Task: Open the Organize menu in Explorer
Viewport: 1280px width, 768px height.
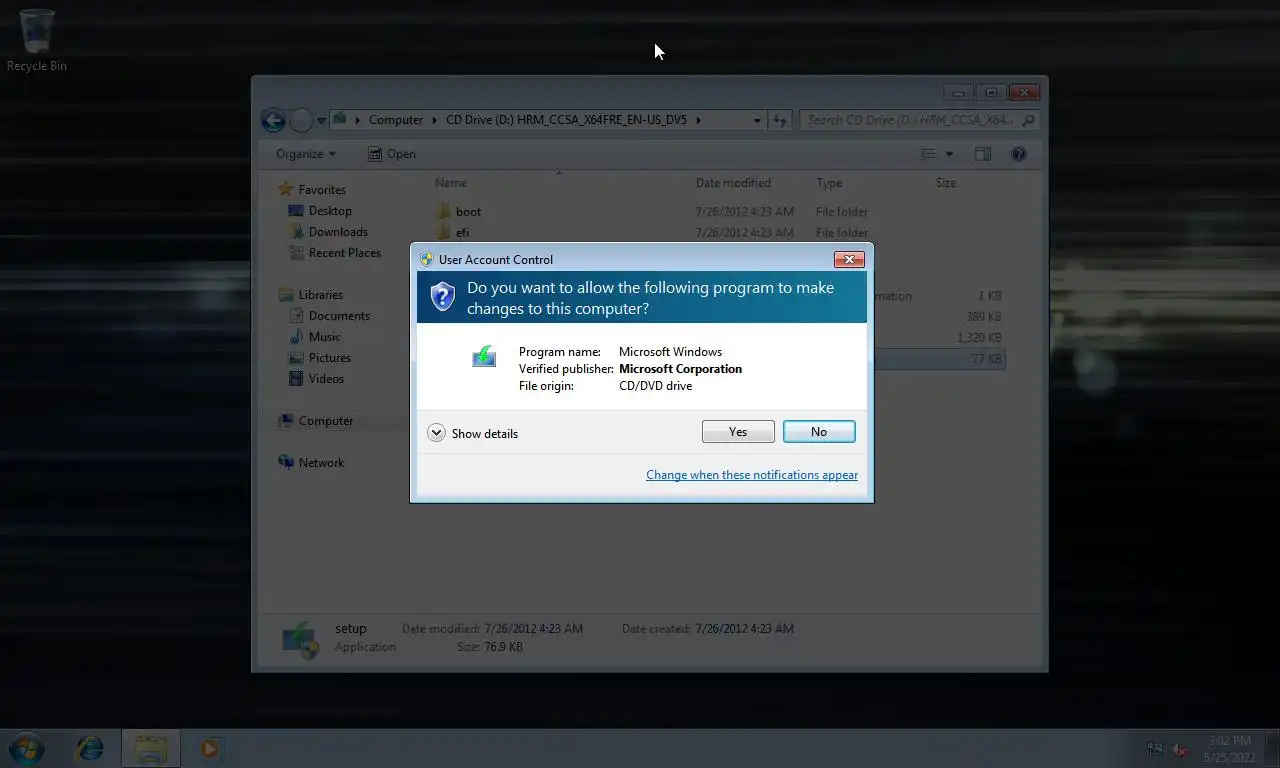Action: [306, 154]
